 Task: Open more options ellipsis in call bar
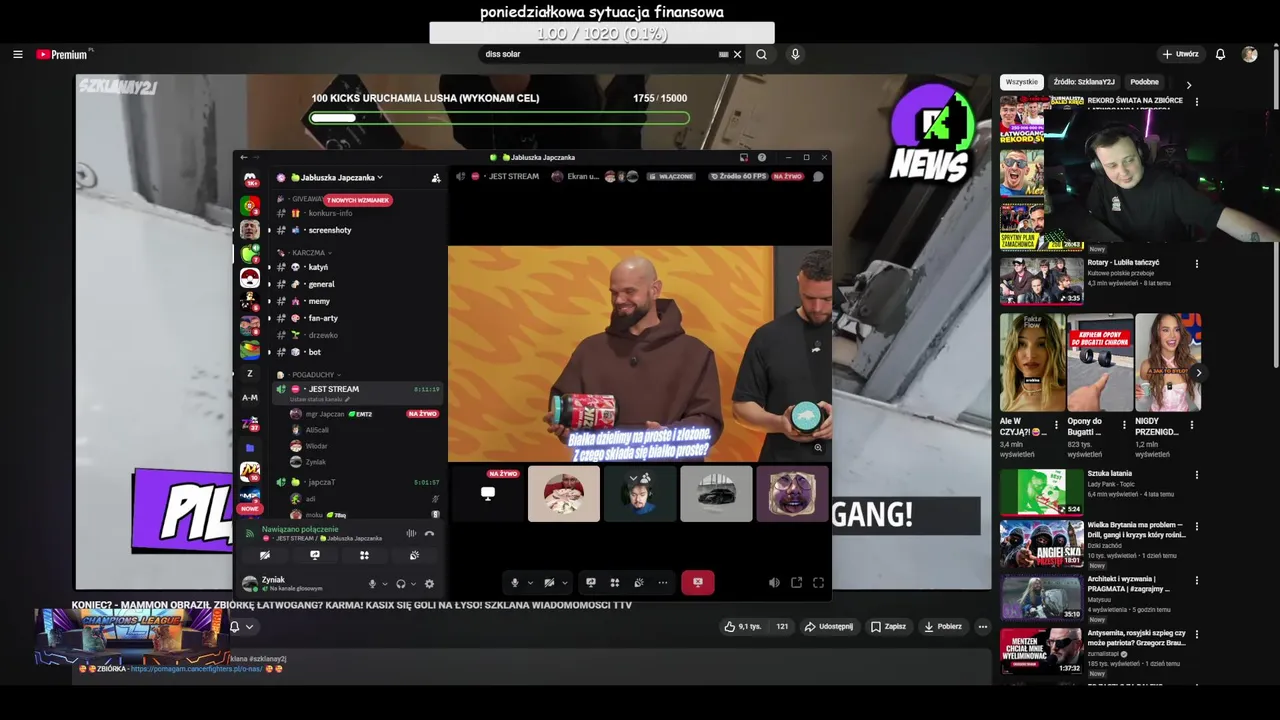(x=663, y=582)
